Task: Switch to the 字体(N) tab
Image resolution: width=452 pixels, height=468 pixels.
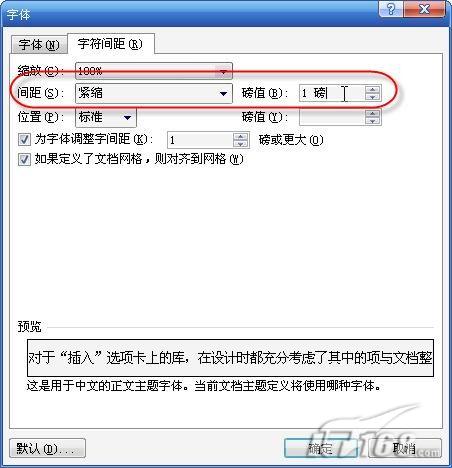Action: tap(39, 45)
